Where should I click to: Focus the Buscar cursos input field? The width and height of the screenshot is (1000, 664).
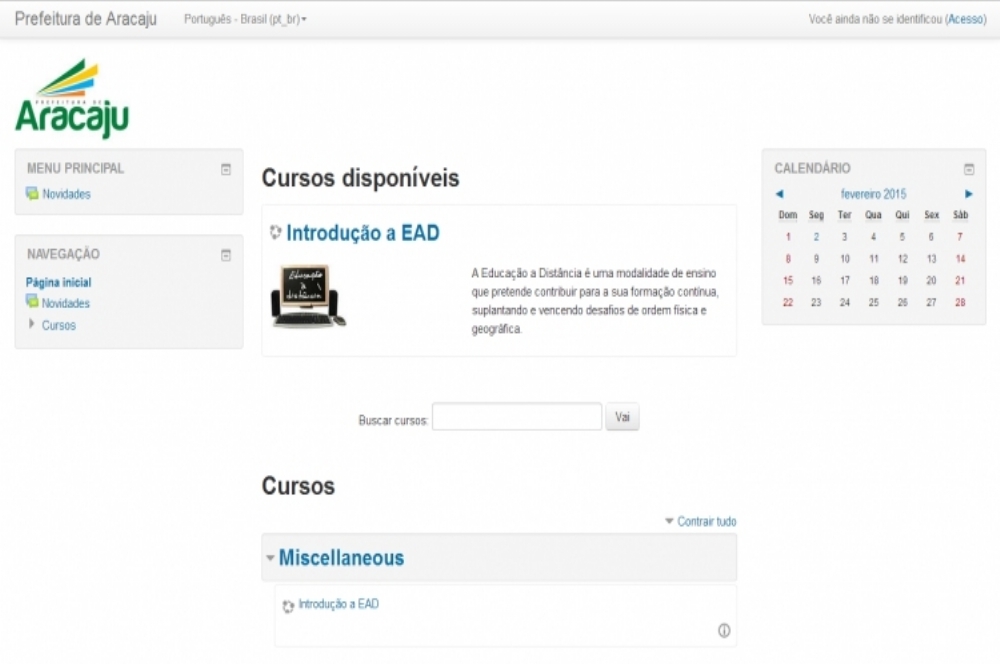[516, 417]
